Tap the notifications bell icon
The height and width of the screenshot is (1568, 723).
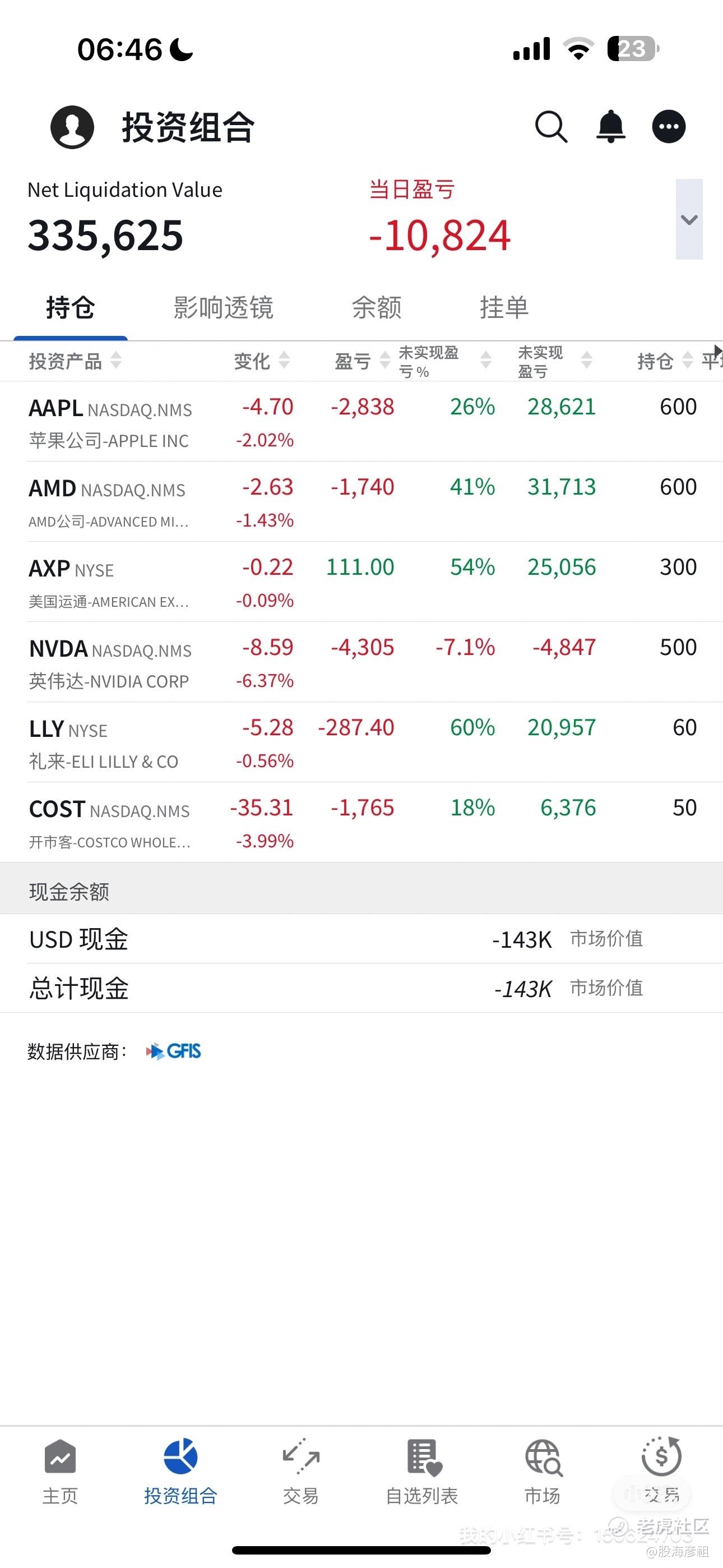610,127
